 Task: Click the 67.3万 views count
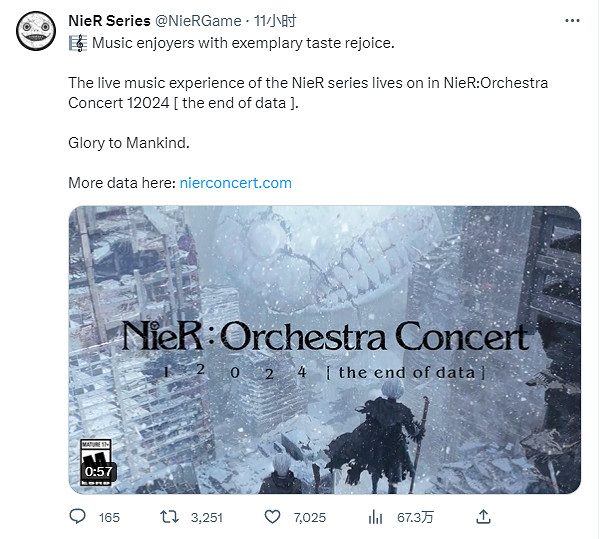click(x=412, y=517)
